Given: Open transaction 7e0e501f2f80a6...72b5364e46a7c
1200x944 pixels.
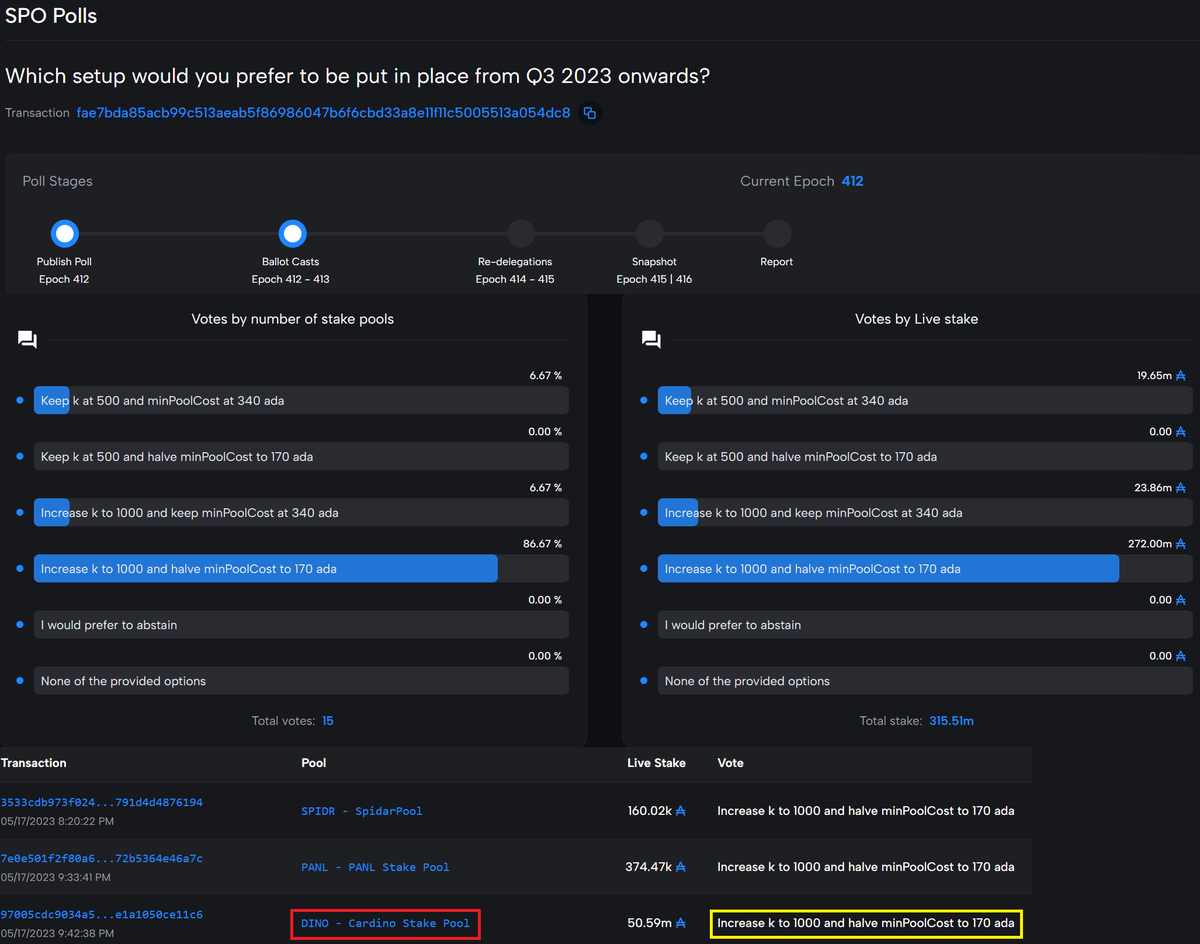Looking at the screenshot, I should click(101, 859).
